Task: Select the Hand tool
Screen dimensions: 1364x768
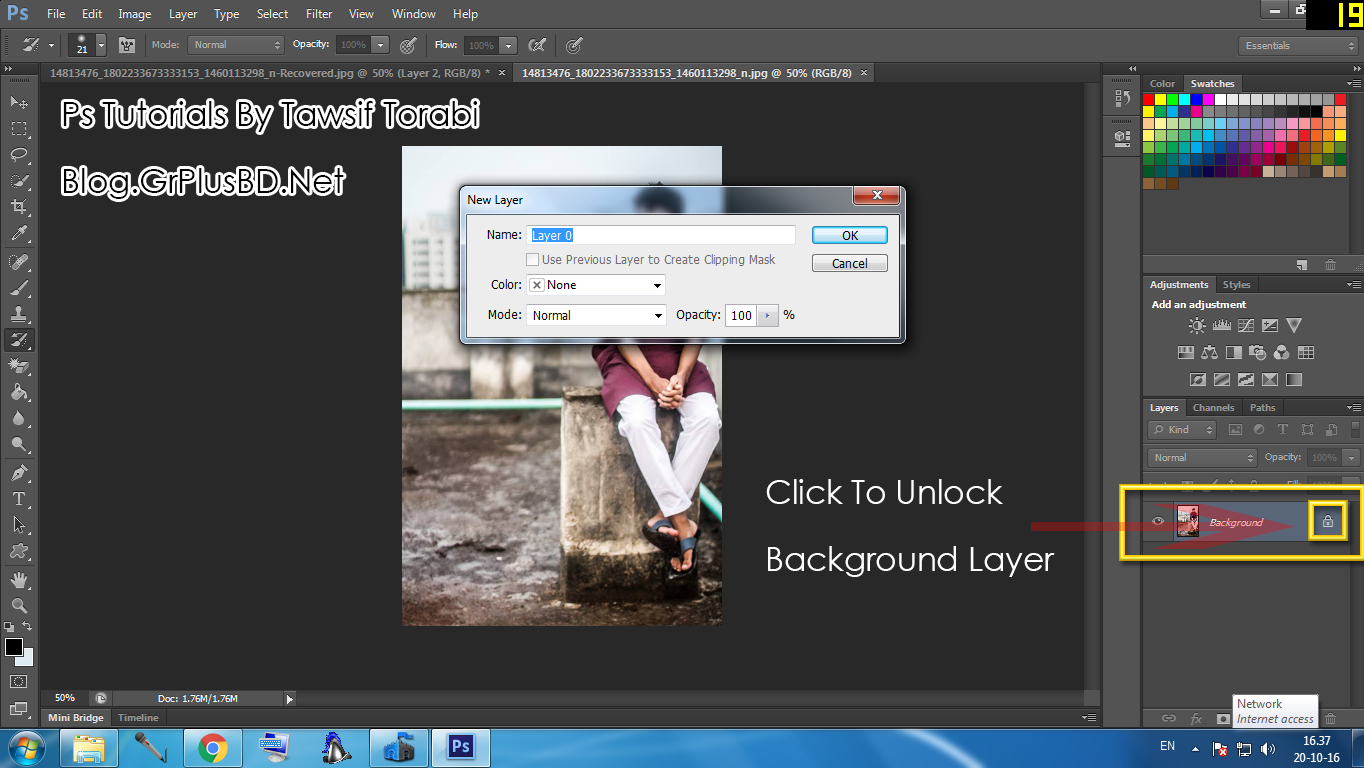Action: click(x=18, y=580)
